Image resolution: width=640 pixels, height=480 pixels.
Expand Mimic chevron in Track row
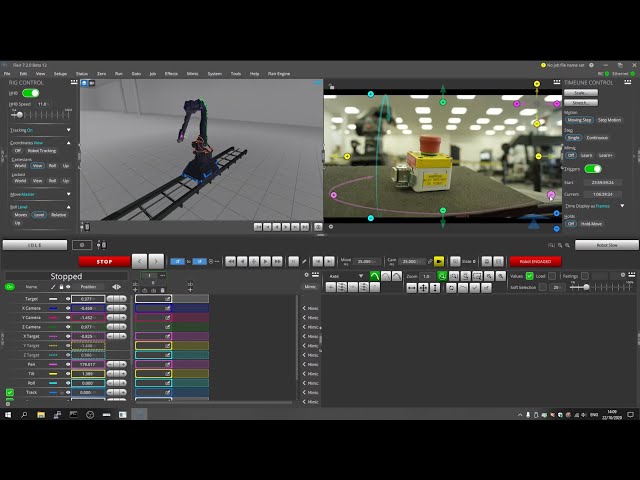304,392
